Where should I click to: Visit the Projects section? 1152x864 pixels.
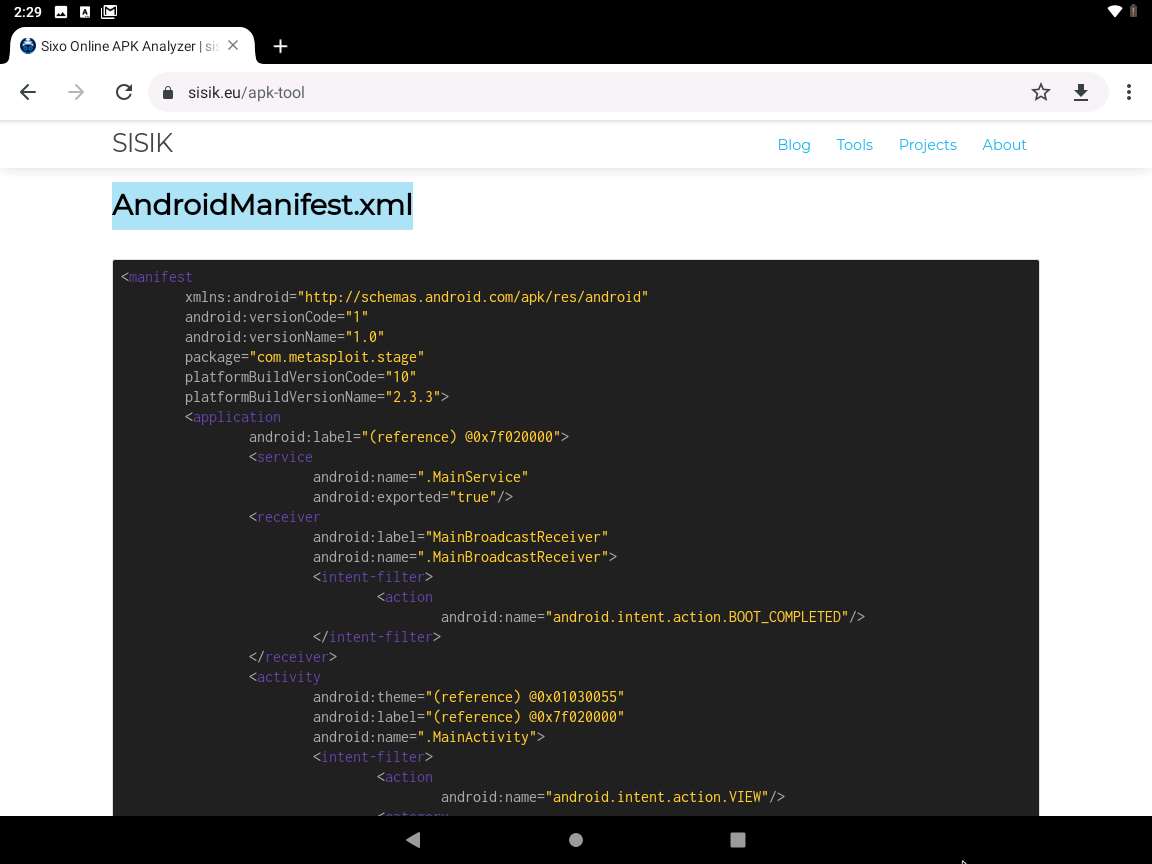pyautogui.click(x=927, y=145)
